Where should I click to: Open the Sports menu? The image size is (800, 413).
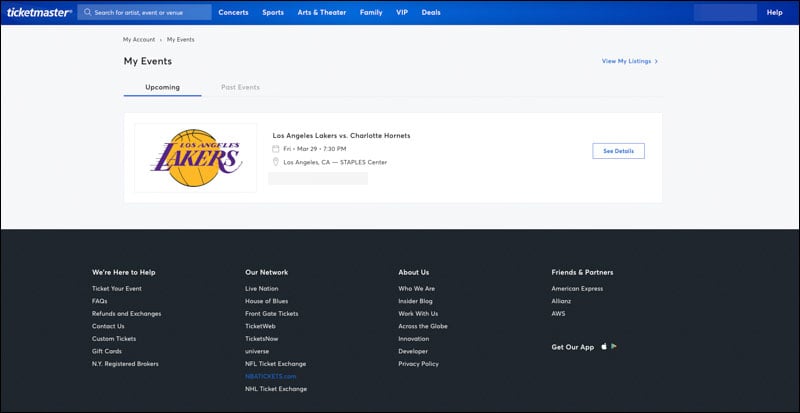(273, 12)
